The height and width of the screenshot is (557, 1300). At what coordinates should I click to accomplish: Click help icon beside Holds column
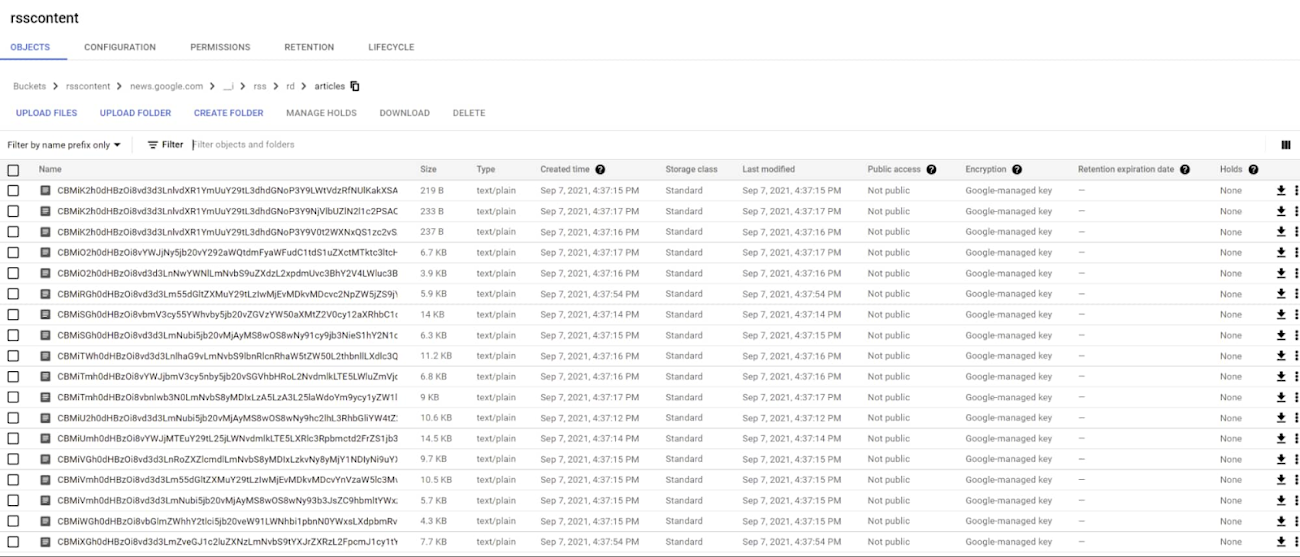tap(1253, 170)
